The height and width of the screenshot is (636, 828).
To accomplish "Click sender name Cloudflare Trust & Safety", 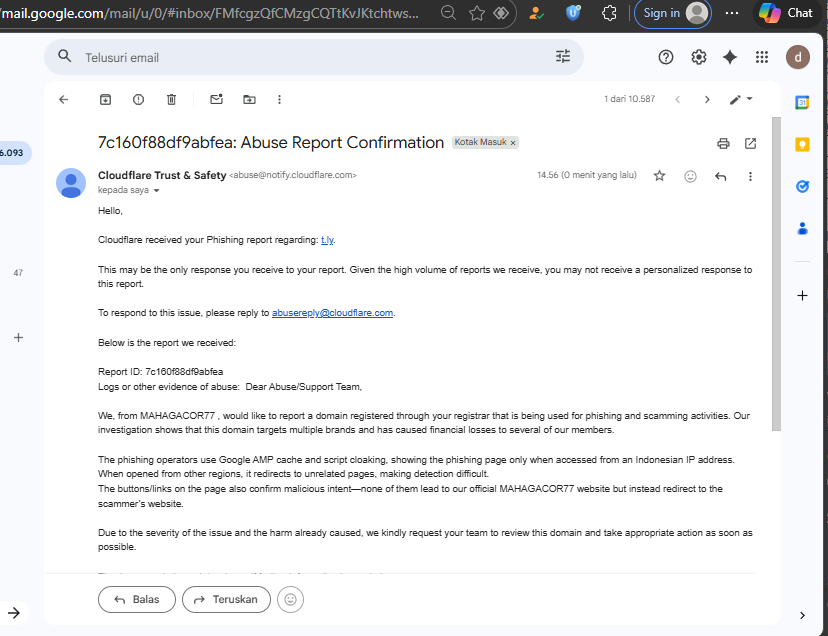I will [x=162, y=175].
